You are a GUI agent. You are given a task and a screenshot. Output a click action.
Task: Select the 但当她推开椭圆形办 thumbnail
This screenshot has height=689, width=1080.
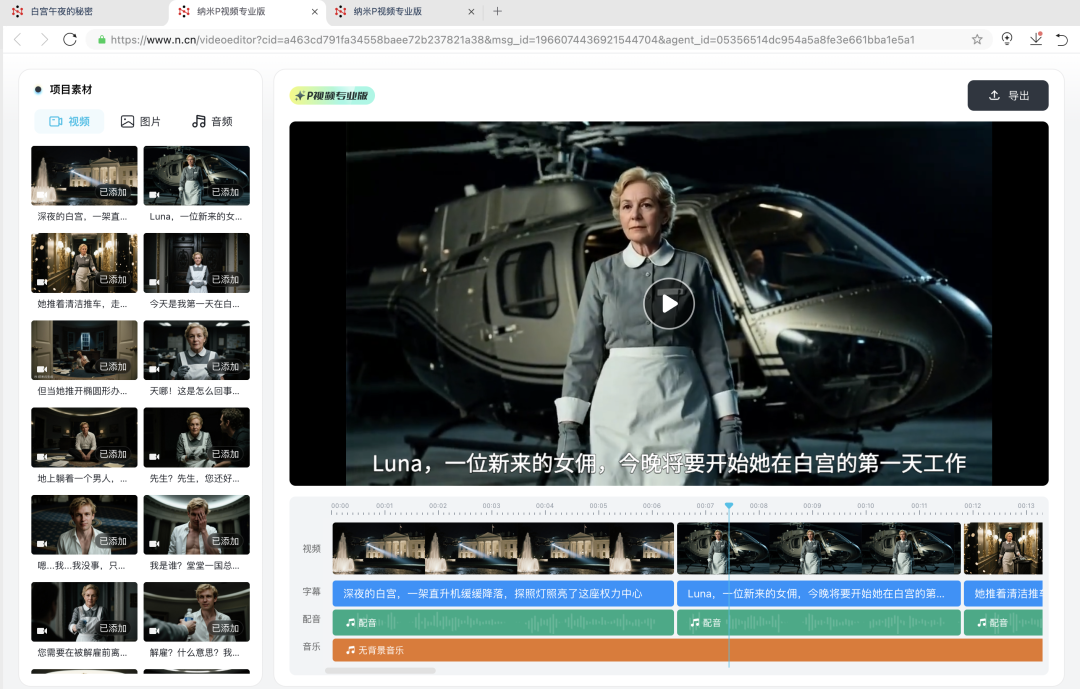pos(84,350)
